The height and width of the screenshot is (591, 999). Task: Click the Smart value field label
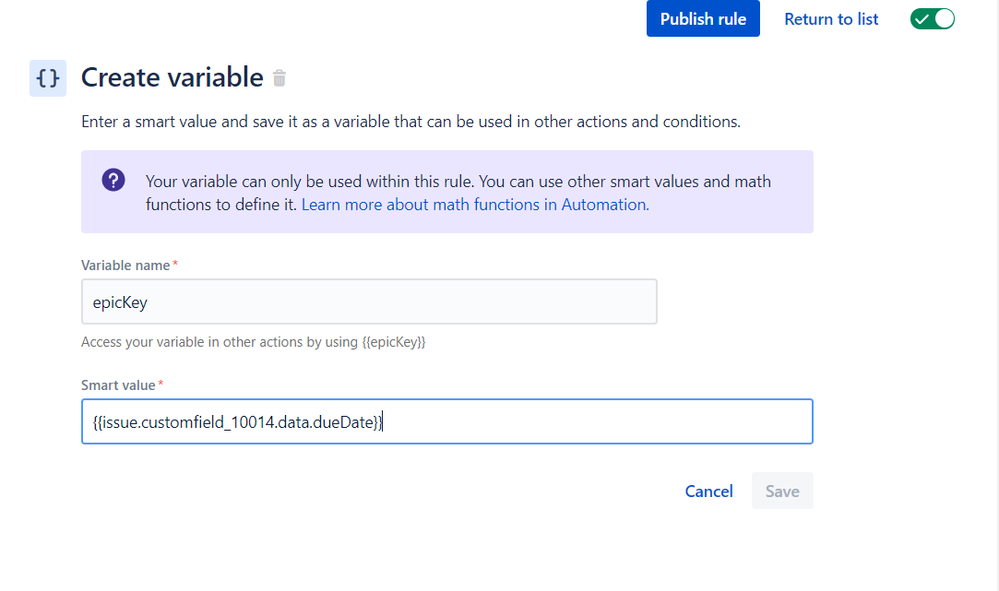(118, 385)
